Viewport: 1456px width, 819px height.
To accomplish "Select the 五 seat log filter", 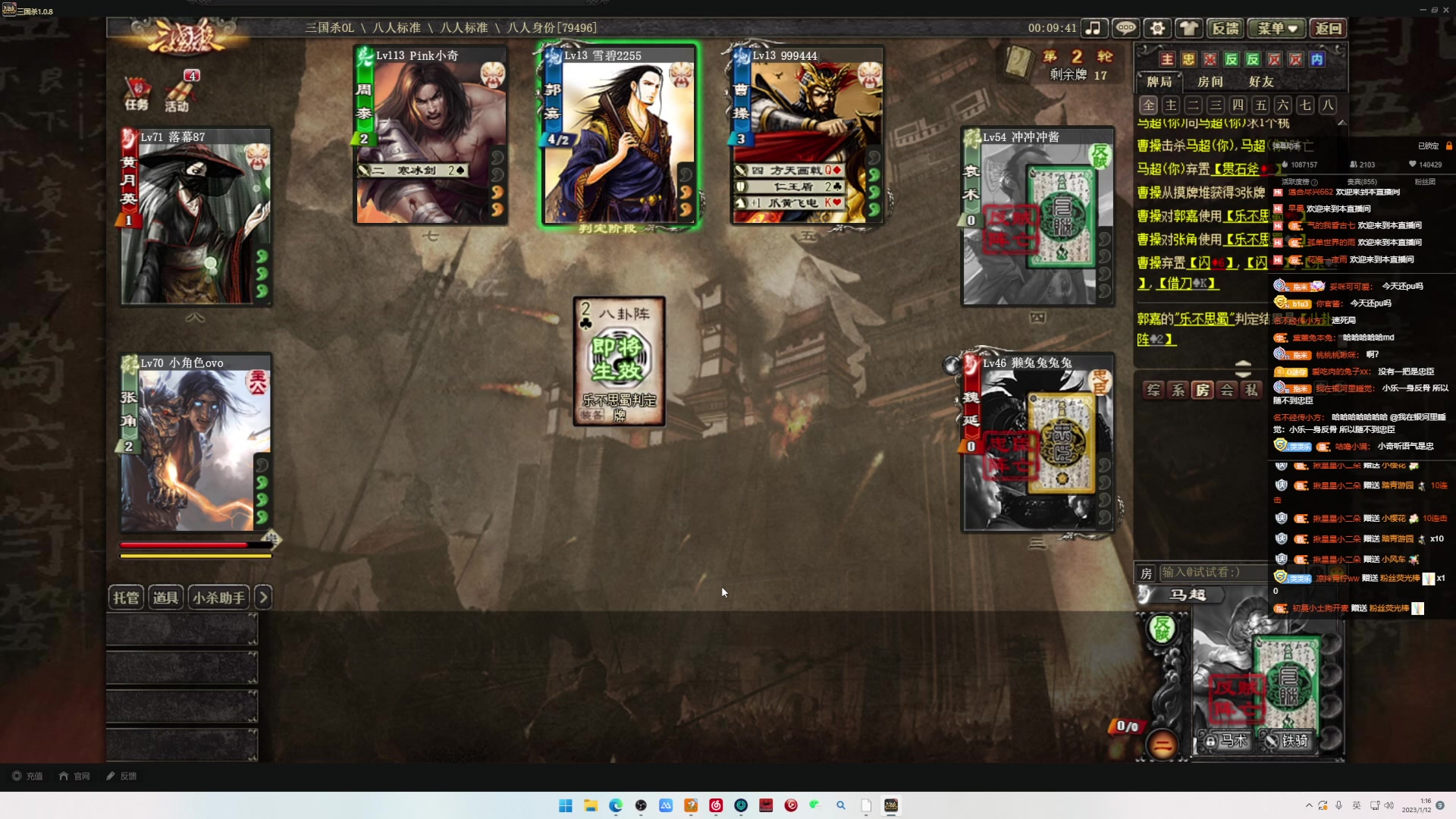I will 1260,105.
